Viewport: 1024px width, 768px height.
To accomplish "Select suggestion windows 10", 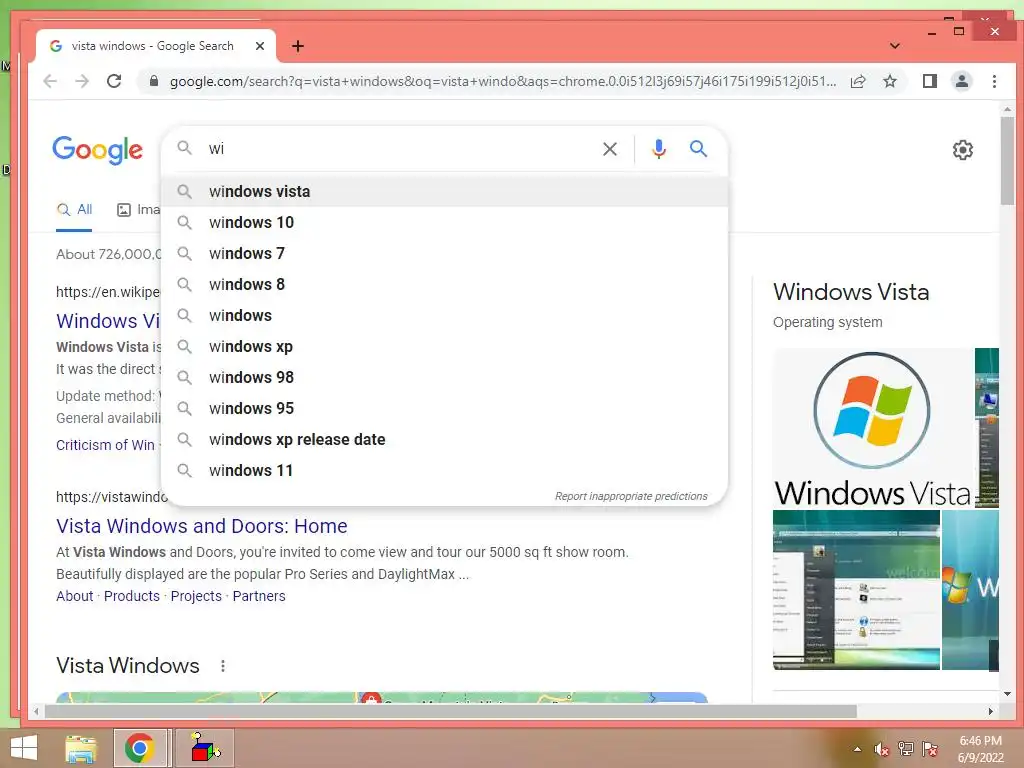I will point(444,223).
